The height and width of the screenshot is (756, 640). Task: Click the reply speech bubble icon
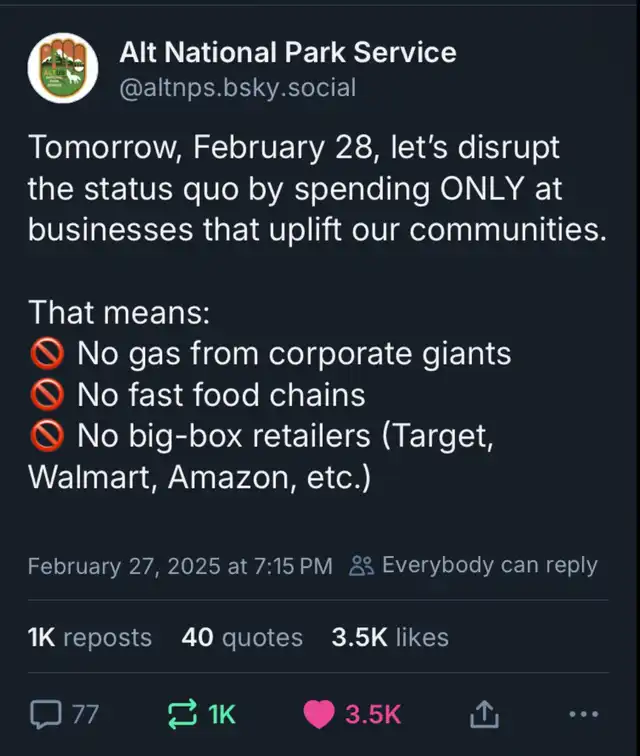(46, 714)
